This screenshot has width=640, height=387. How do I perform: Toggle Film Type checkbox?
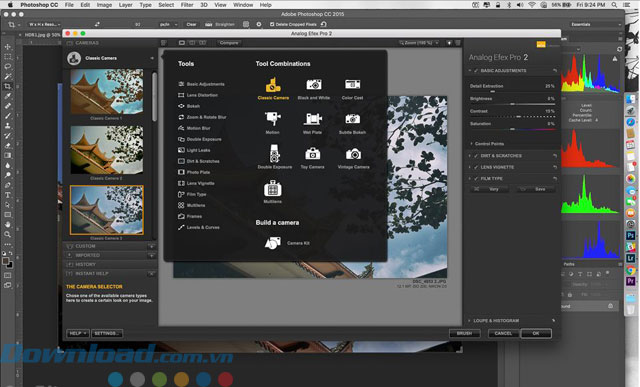(x=476, y=178)
